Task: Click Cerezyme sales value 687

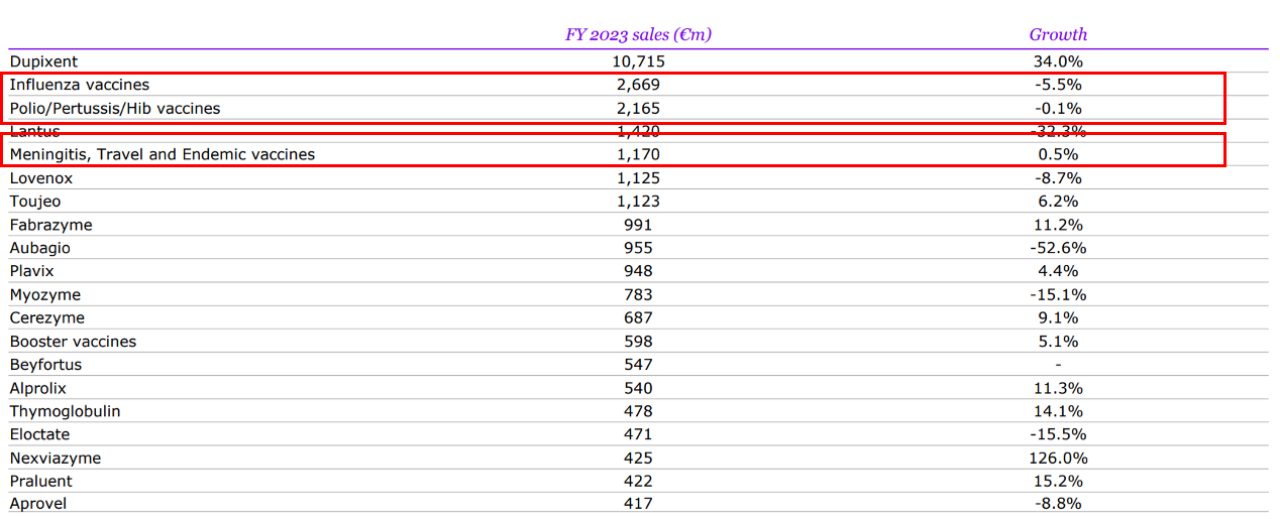Action: tap(637, 318)
